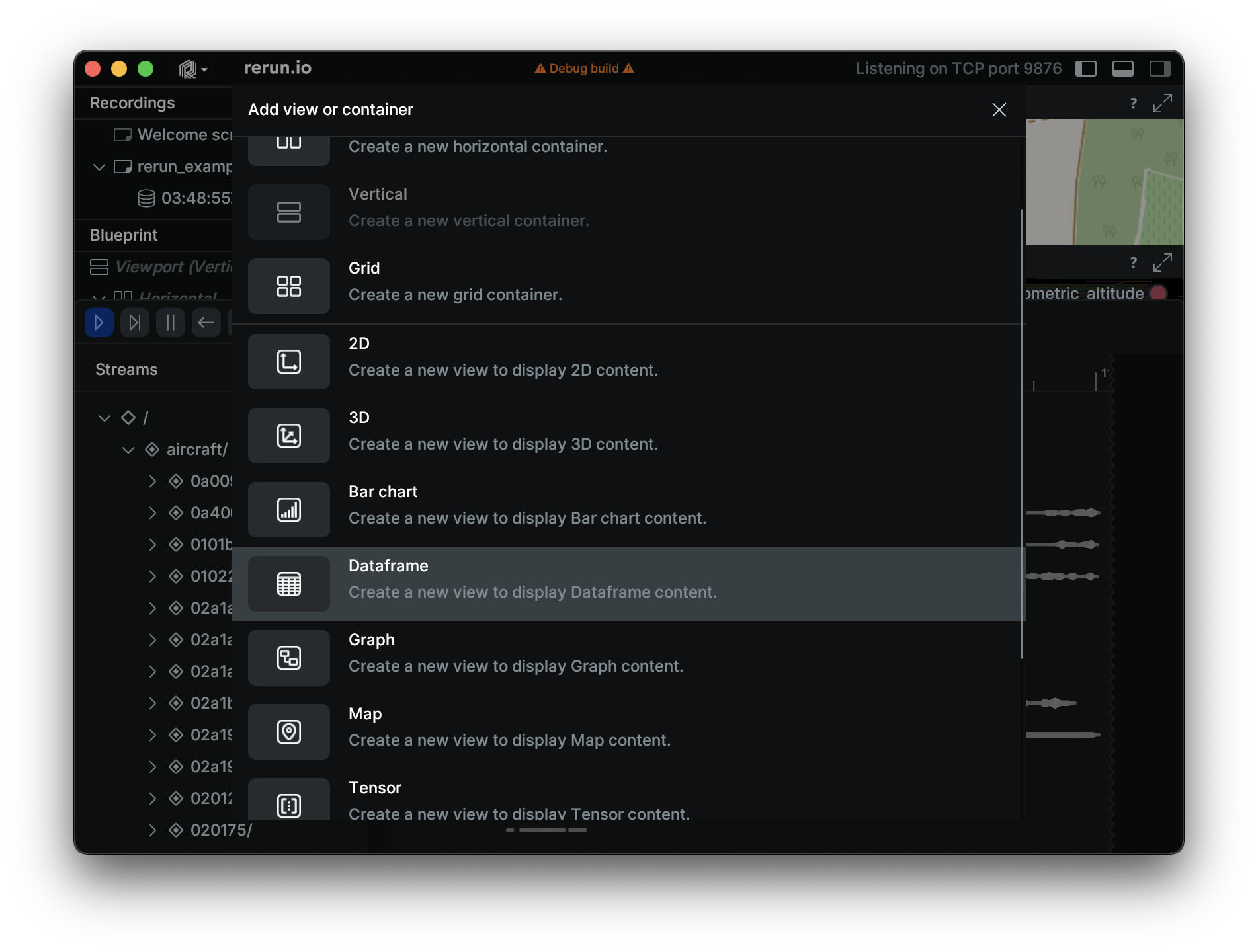The height and width of the screenshot is (952, 1258).
Task: Click the Tensor view icon
Action: (x=289, y=800)
